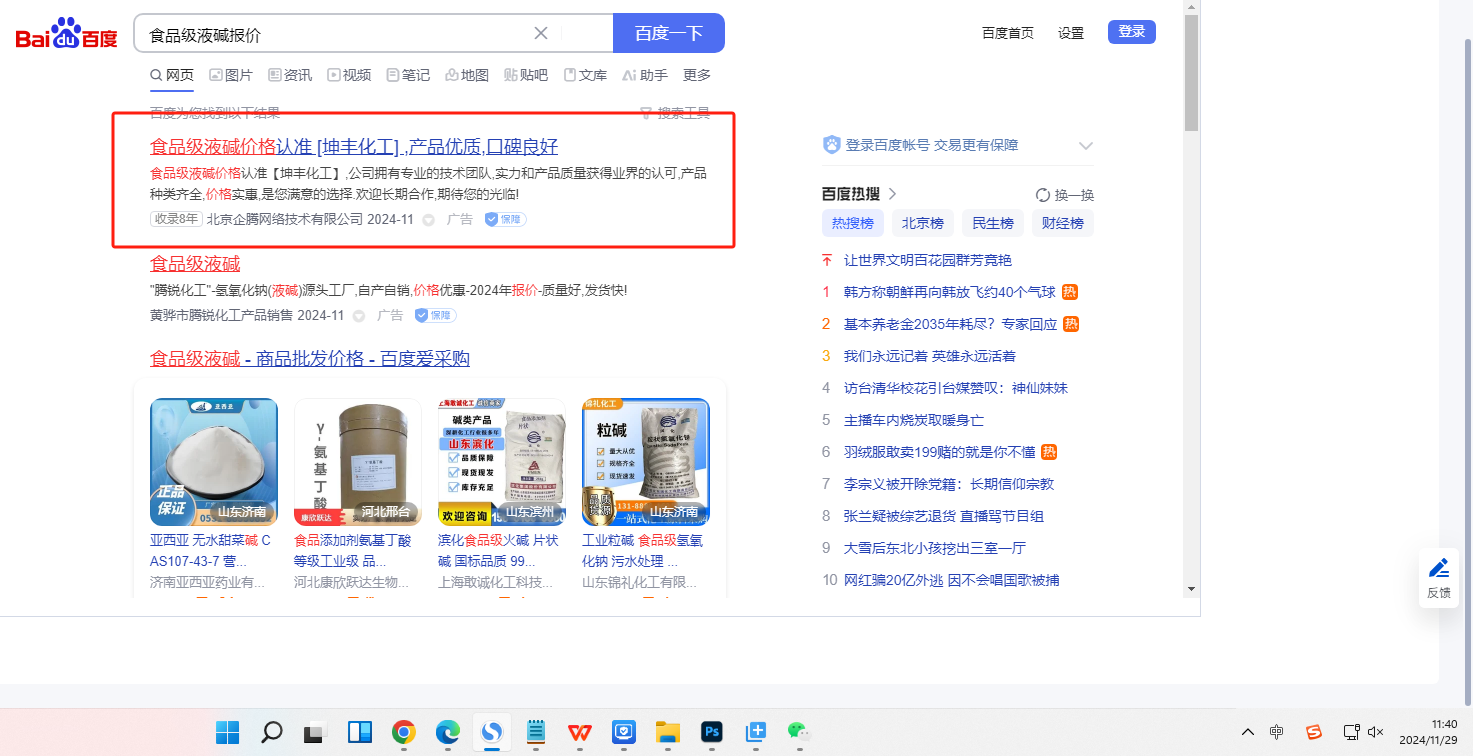Image resolution: width=1473 pixels, height=756 pixels.
Task: Open 张兰疑被综艺退货 直播骂节目组 topic
Action: click(944, 516)
